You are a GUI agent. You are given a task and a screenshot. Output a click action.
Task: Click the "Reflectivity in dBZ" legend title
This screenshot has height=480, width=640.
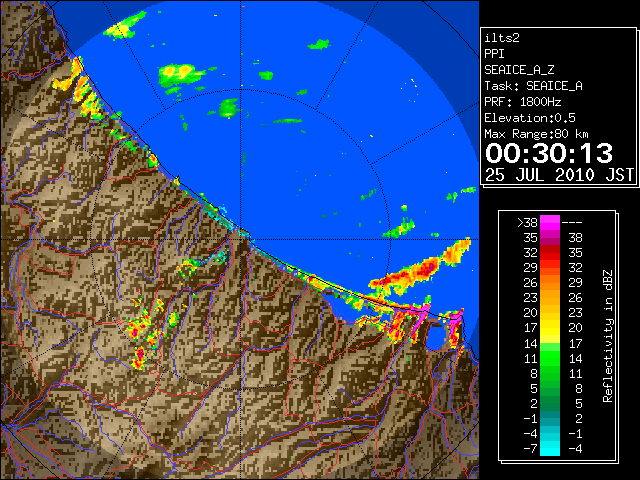(607, 336)
